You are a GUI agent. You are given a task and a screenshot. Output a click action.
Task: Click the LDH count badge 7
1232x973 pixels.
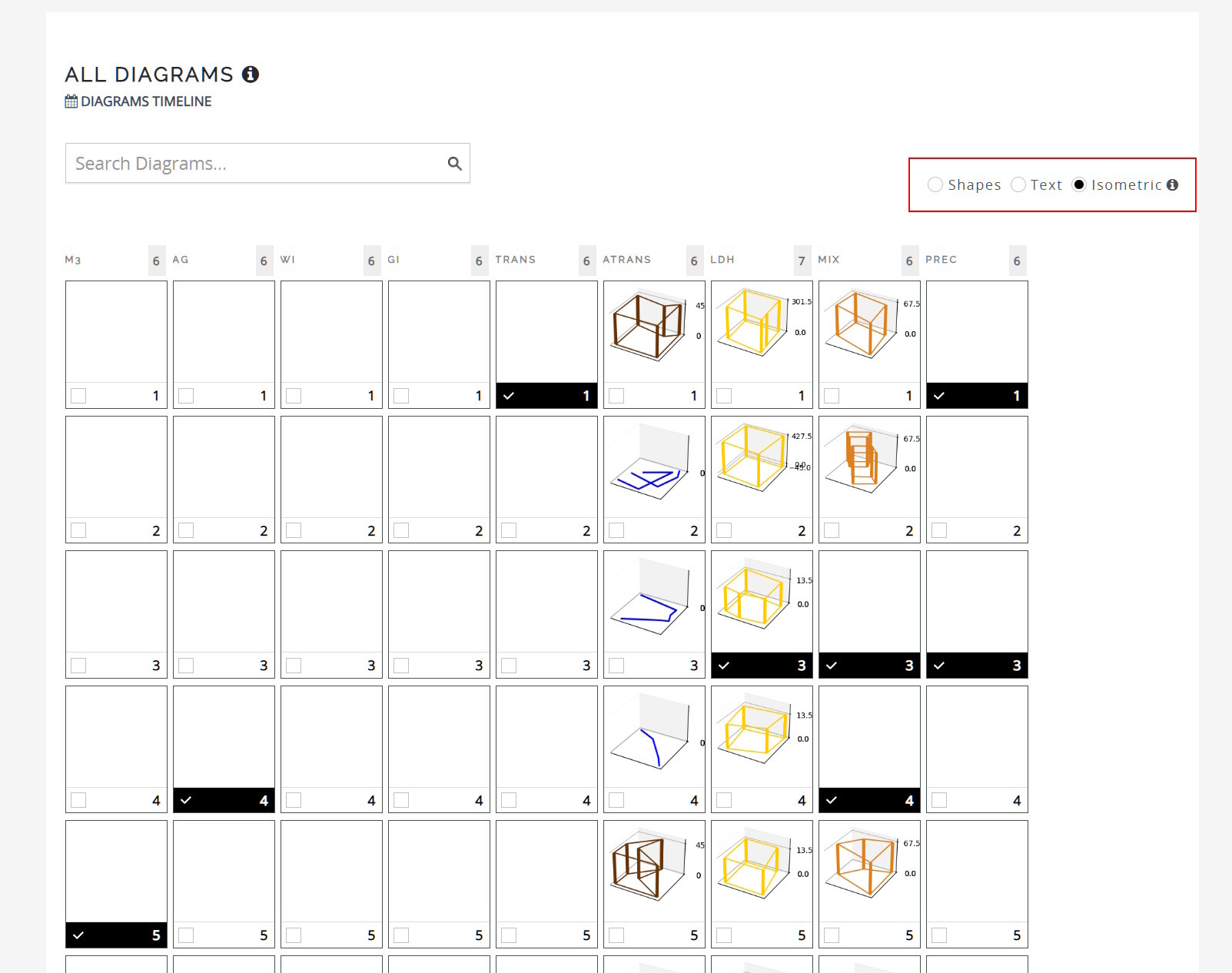(802, 261)
